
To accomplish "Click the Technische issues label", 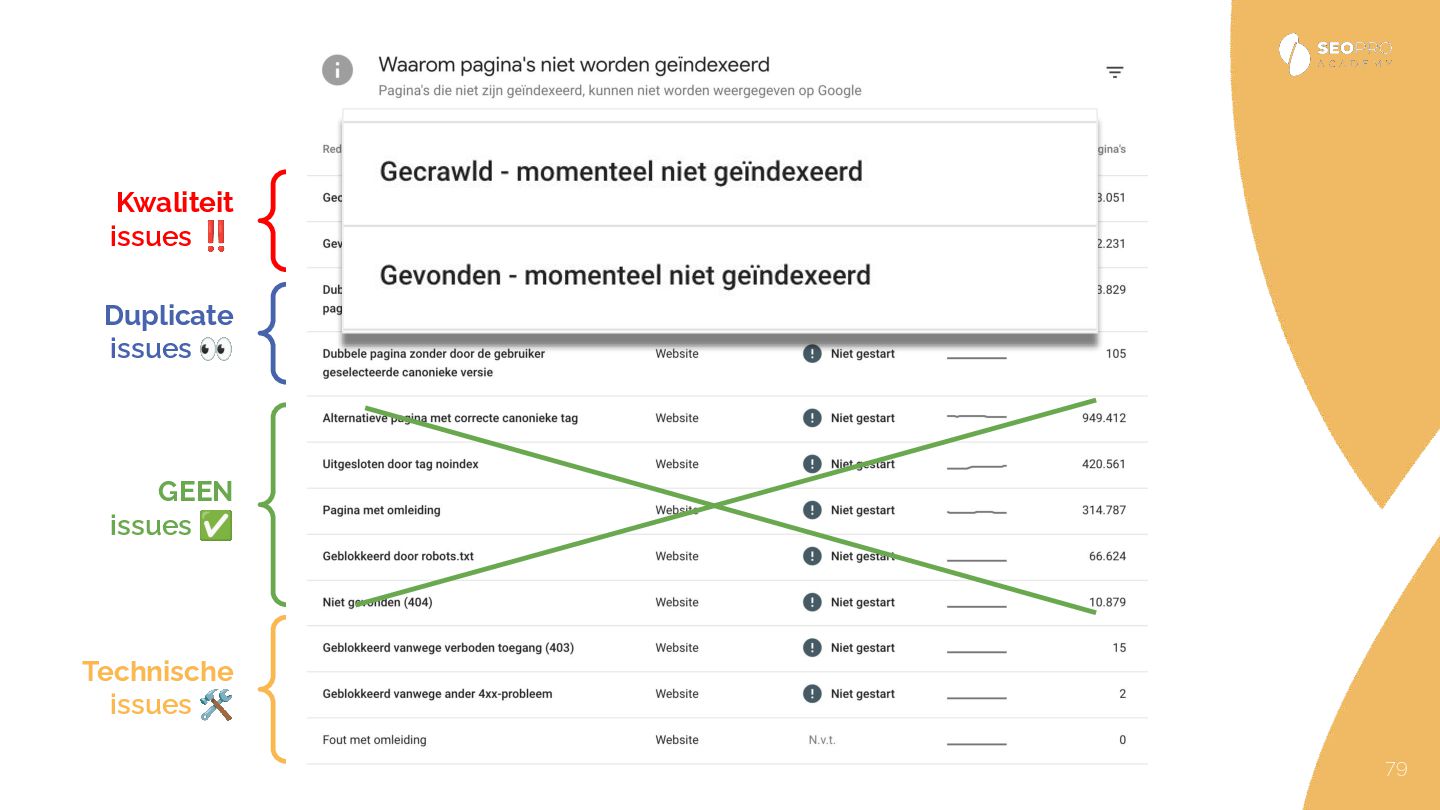I will 158,688.
